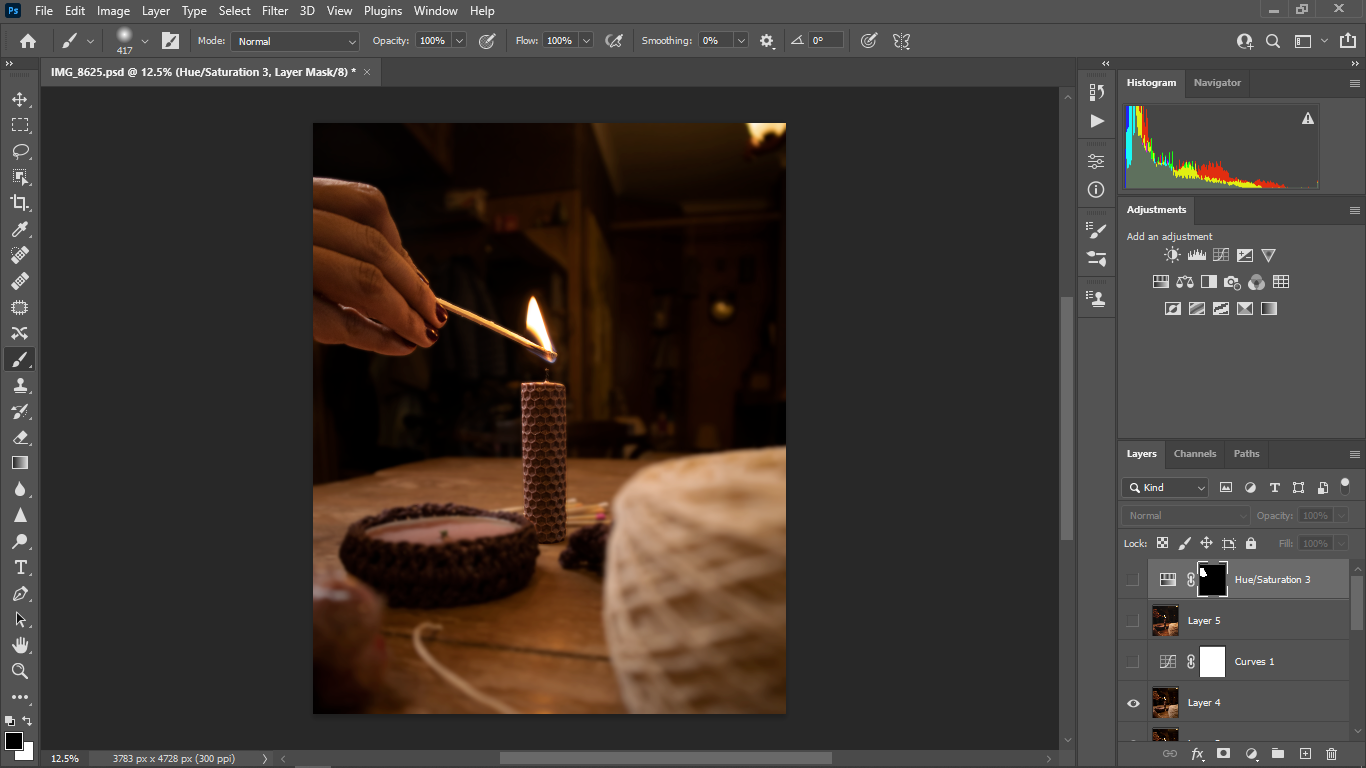Toggle layer filtering on or off
1366x768 pixels.
pos(1345,486)
